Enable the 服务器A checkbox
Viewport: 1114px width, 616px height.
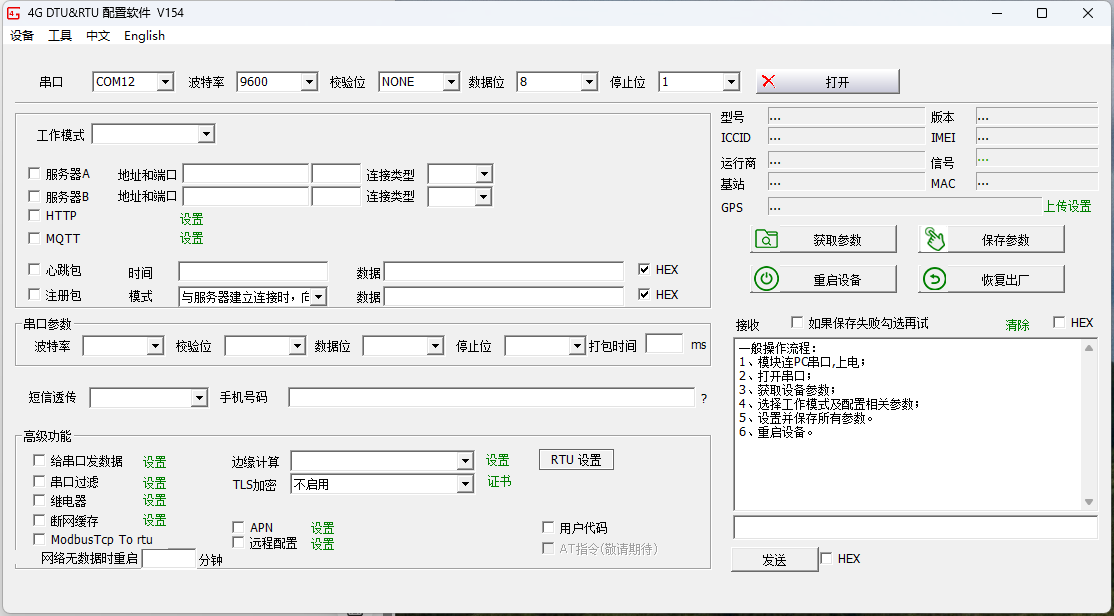35,174
